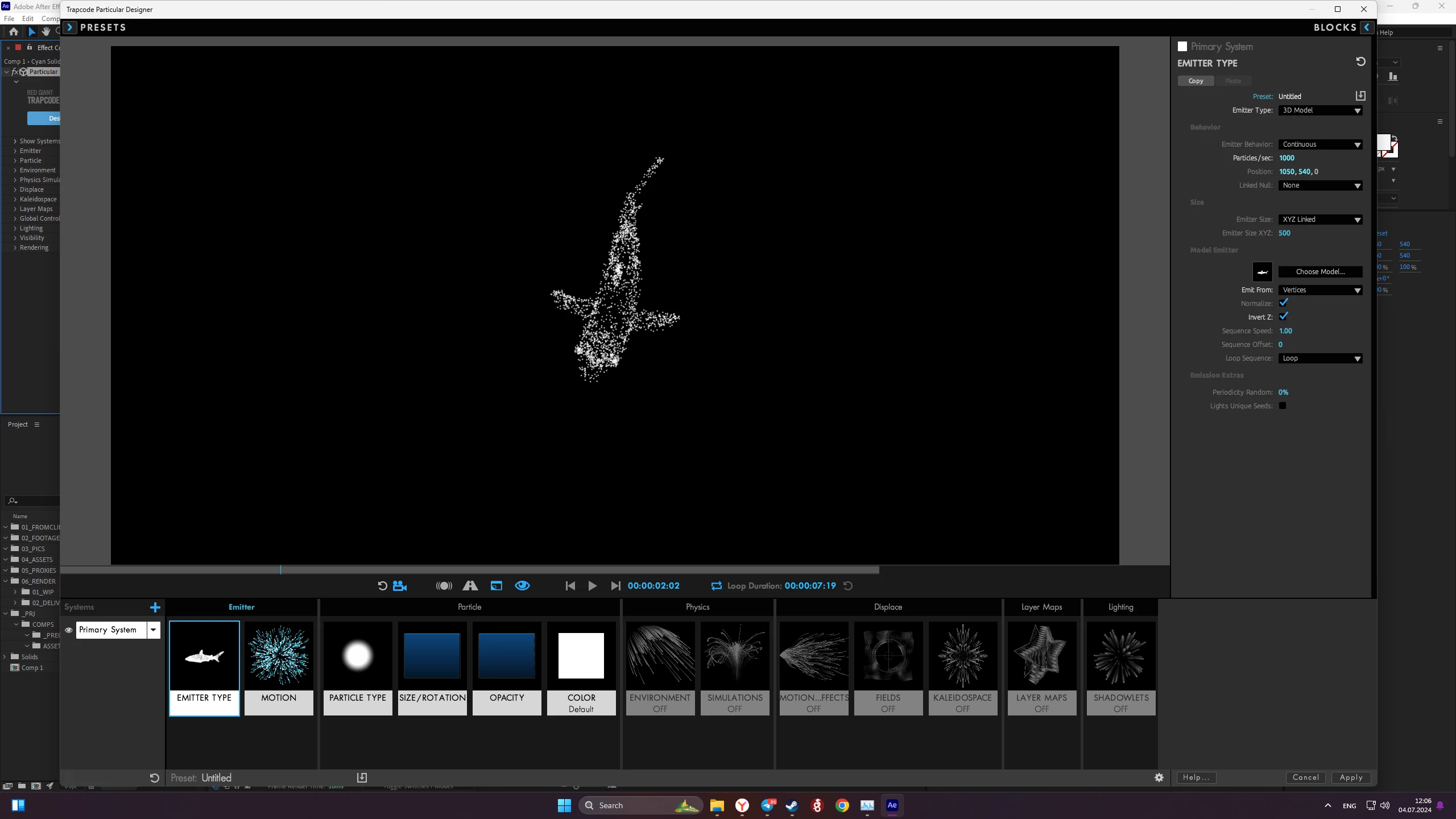This screenshot has height=819, width=1456.
Task: Enable Lights Unique Seeds checkbox
Action: [x=1283, y=406]
